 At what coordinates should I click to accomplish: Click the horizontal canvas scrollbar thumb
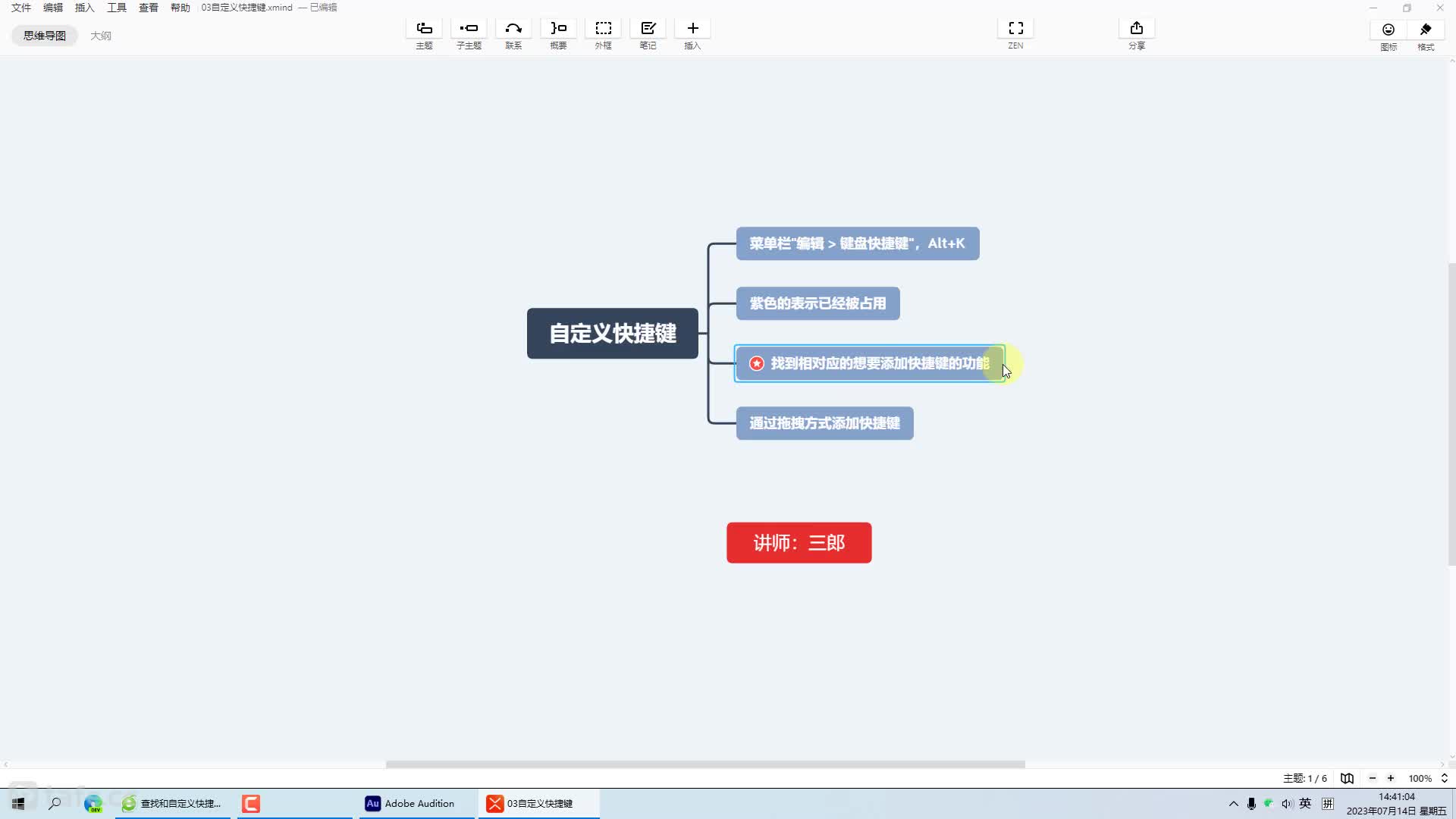[x=705, y=764]
